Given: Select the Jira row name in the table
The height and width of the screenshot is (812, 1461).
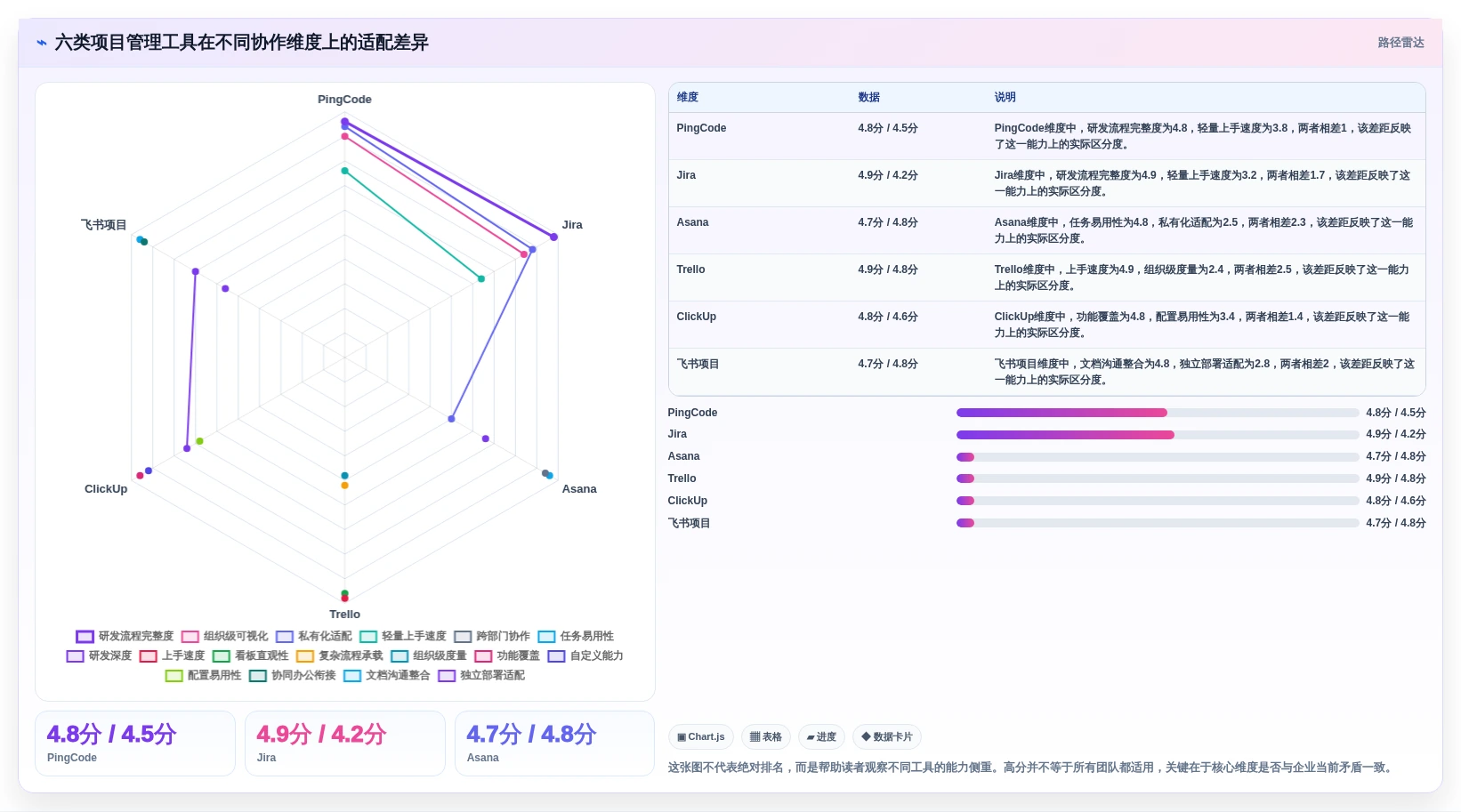Looking at the screenshot, I should click(686, 175).
